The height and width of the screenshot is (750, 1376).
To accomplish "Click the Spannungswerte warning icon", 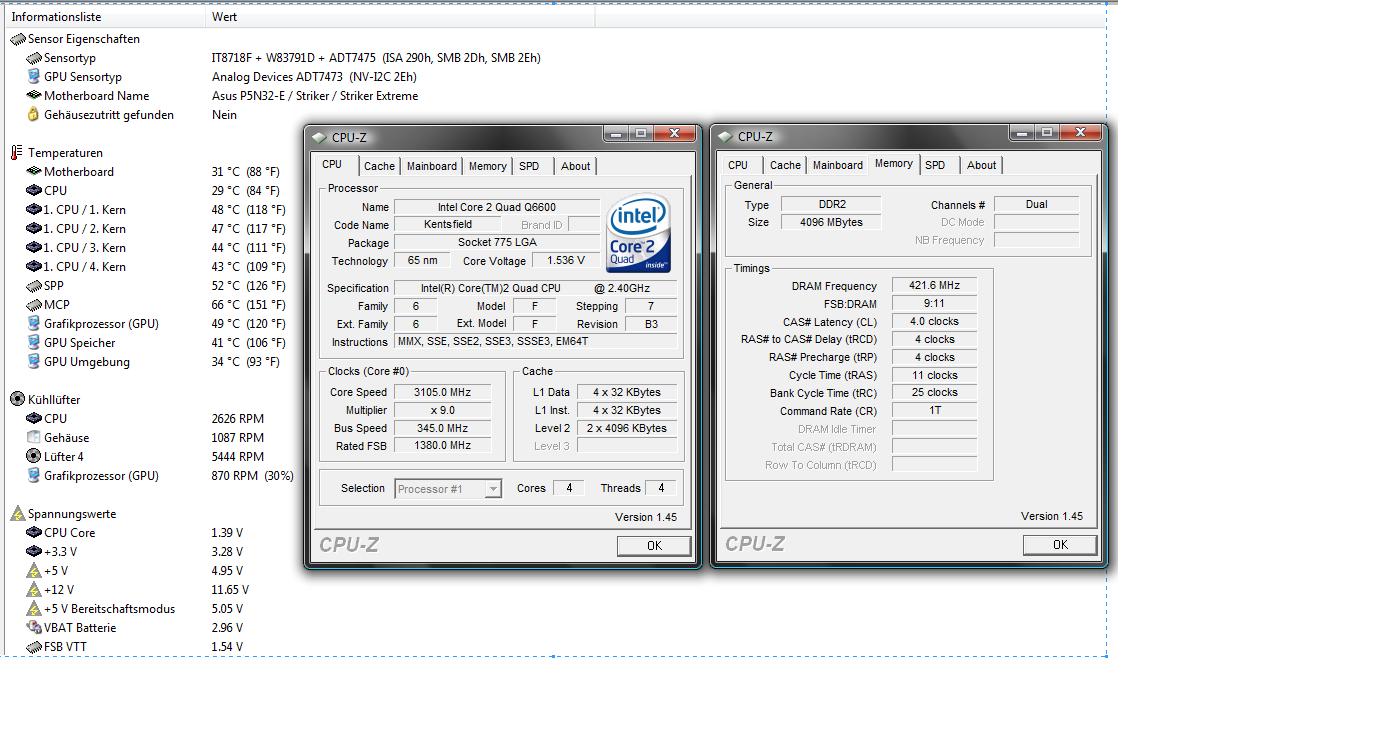I will click(17, 514).
